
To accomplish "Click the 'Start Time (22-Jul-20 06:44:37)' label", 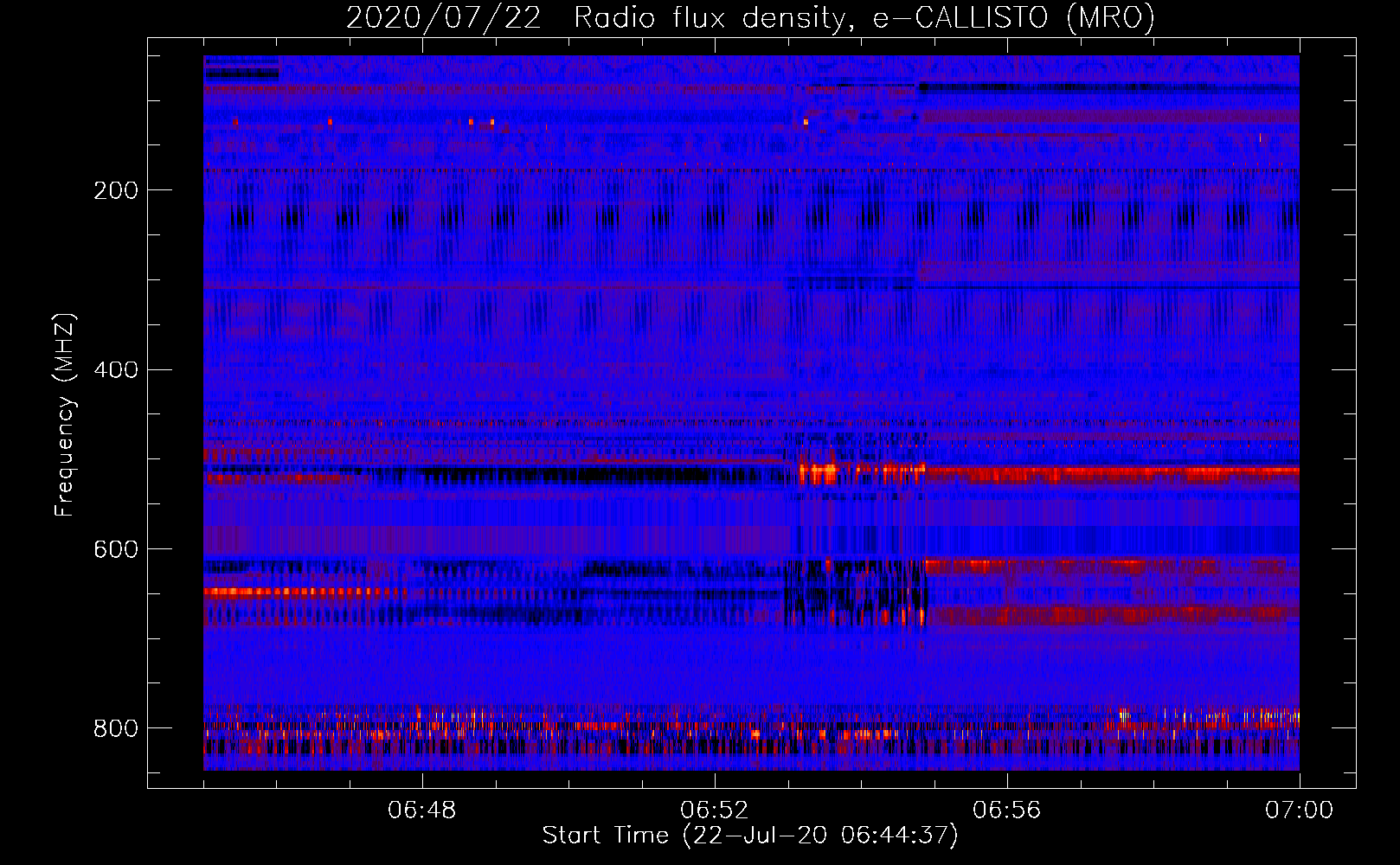I will click(x=750, y=836).
